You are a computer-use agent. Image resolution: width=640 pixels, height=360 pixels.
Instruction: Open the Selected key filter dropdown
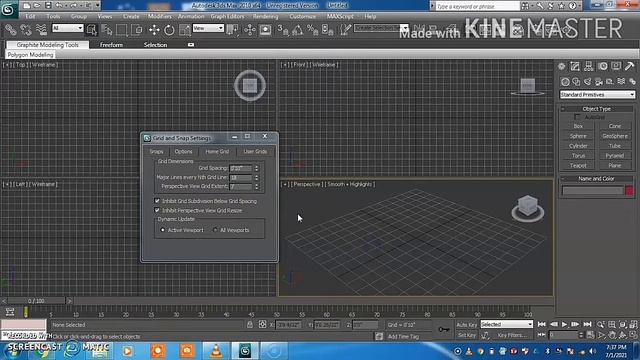pyautogui.click(x=507, y=324)
